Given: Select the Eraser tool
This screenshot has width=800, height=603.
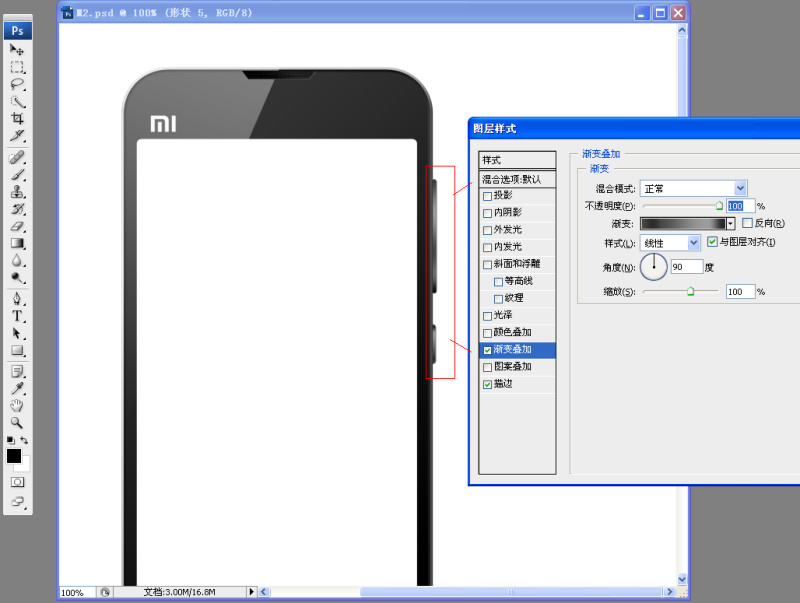Looking at the screenshot, I should click(x=17, y=226).
